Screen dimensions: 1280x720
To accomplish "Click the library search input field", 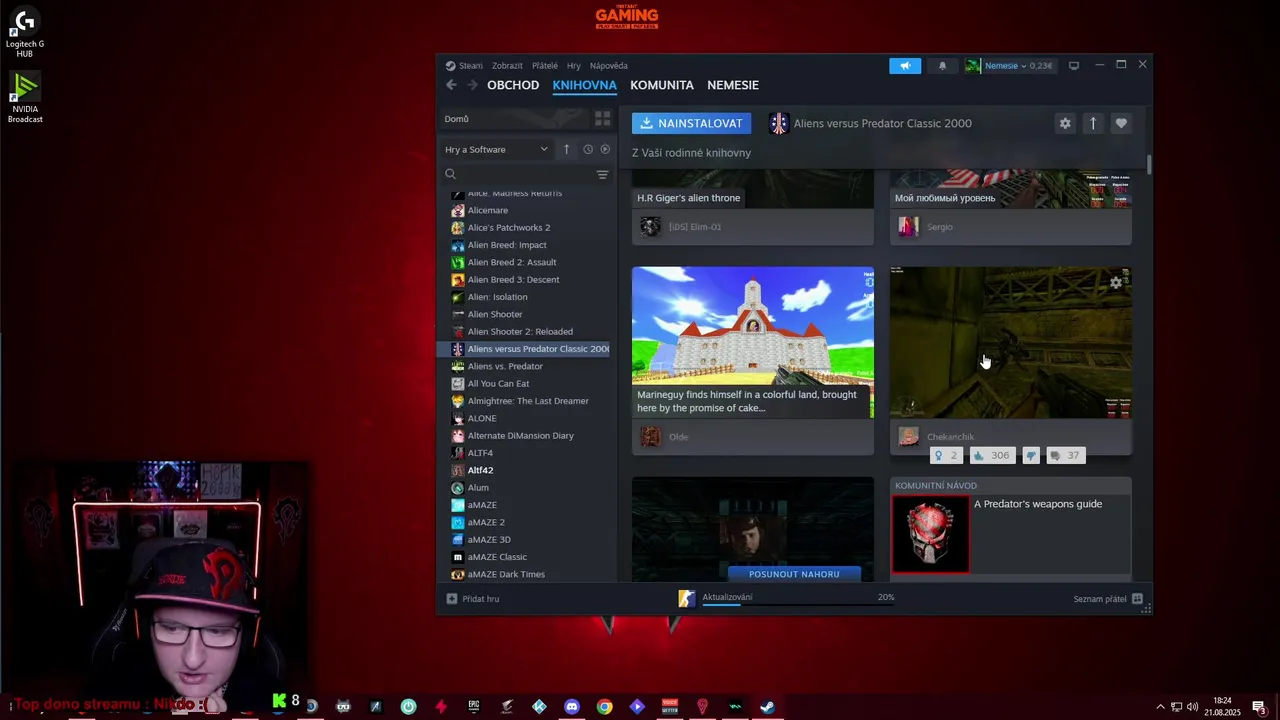I will (526, 174).
